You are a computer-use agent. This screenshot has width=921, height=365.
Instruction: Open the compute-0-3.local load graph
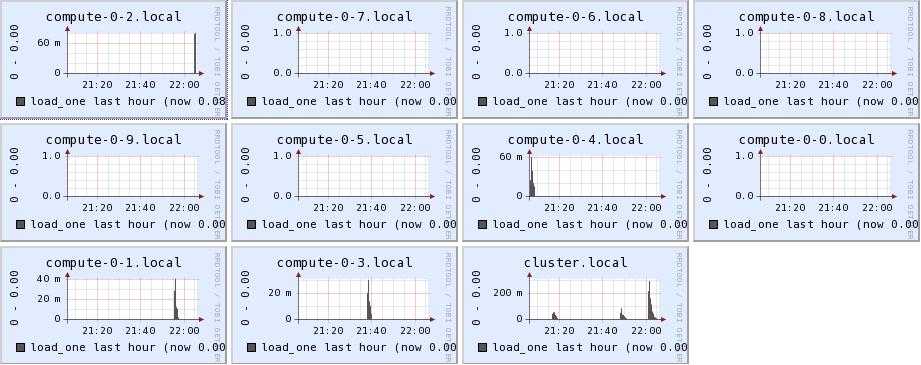pyautogui.click(x=344, y=305)
